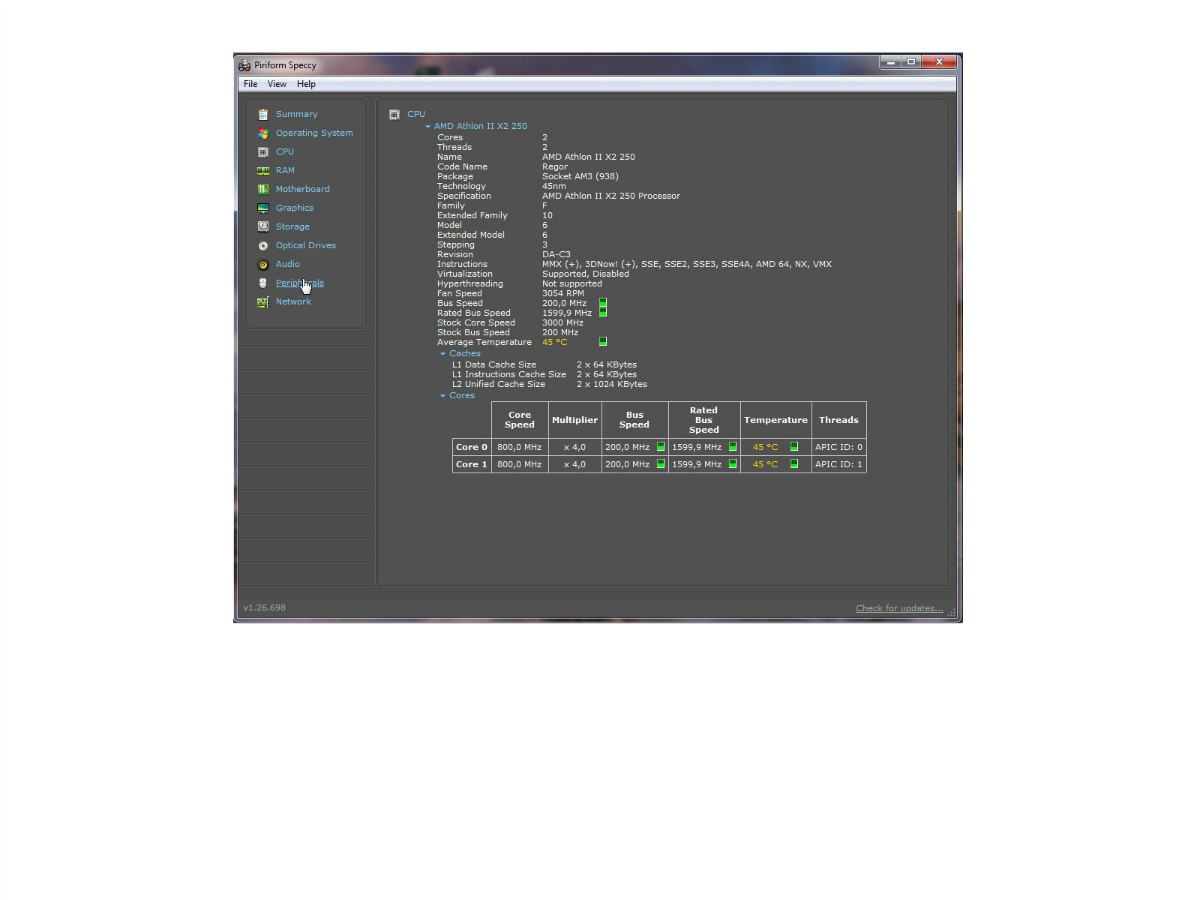The height and width of the screenshot is (900, 1200).
Task: Click the Multiplier column header
Action: [x=575, y=420]
